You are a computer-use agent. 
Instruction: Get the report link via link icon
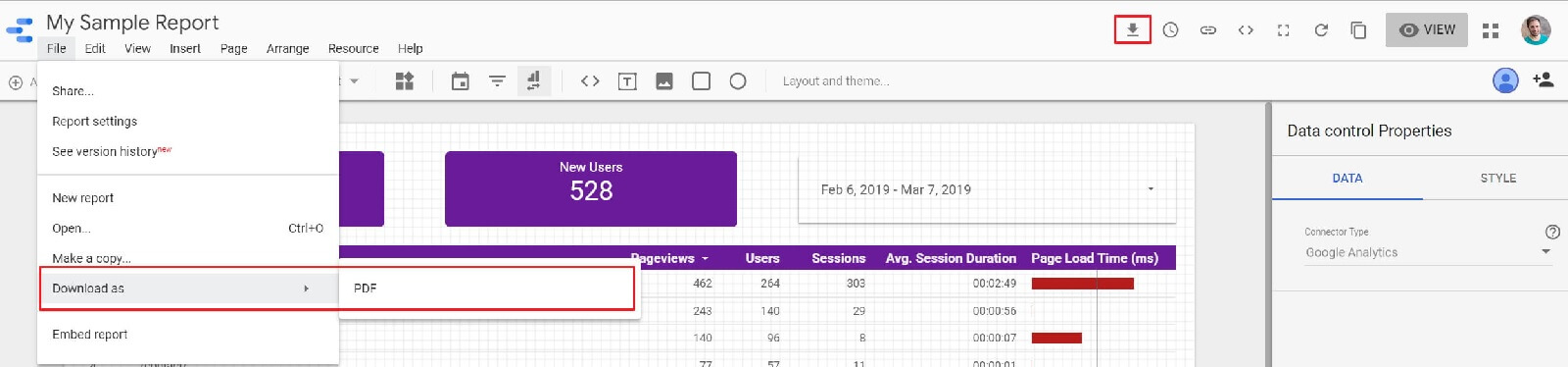[1207, 30]
